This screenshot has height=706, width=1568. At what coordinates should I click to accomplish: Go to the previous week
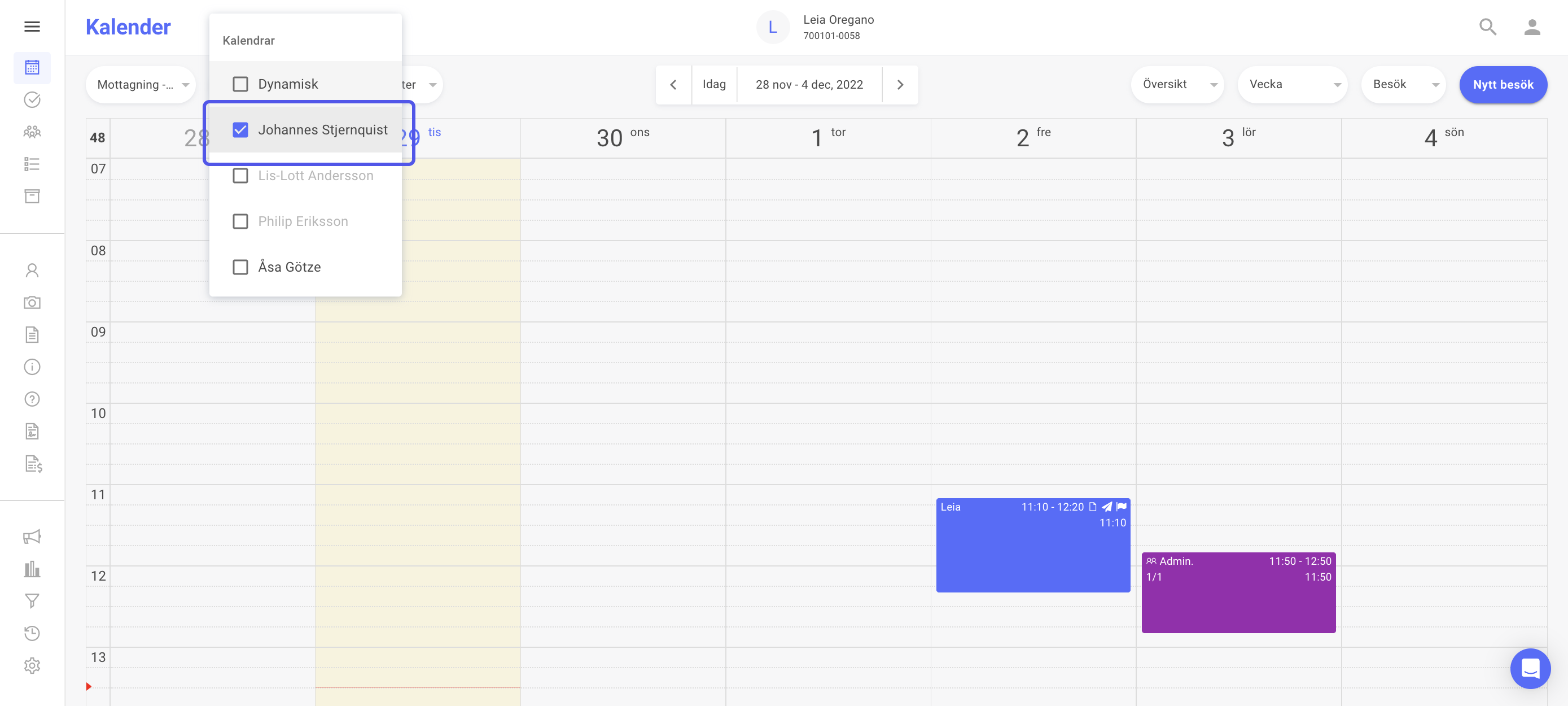[x=673, y=85]
